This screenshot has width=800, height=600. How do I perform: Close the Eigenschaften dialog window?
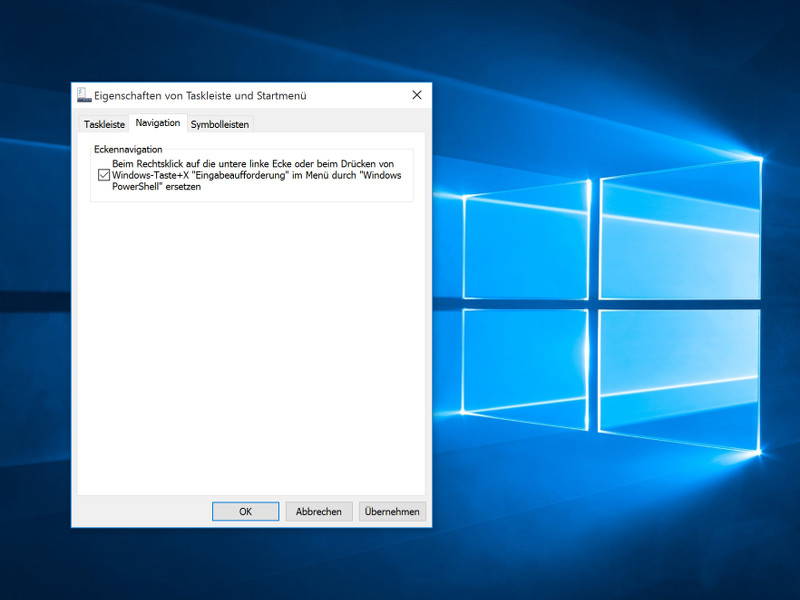tap(417, 95)
